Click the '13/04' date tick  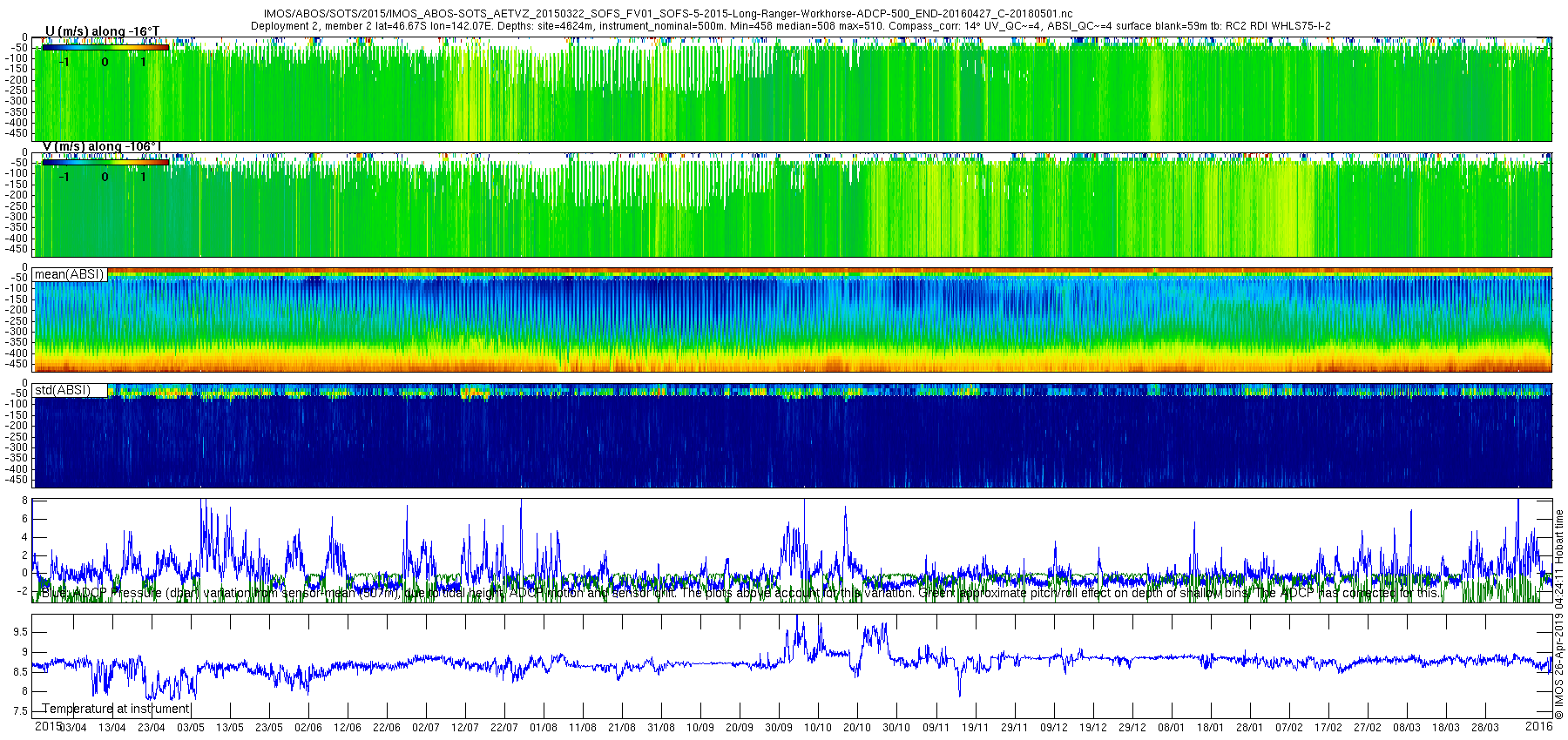[x=112, y=728]
